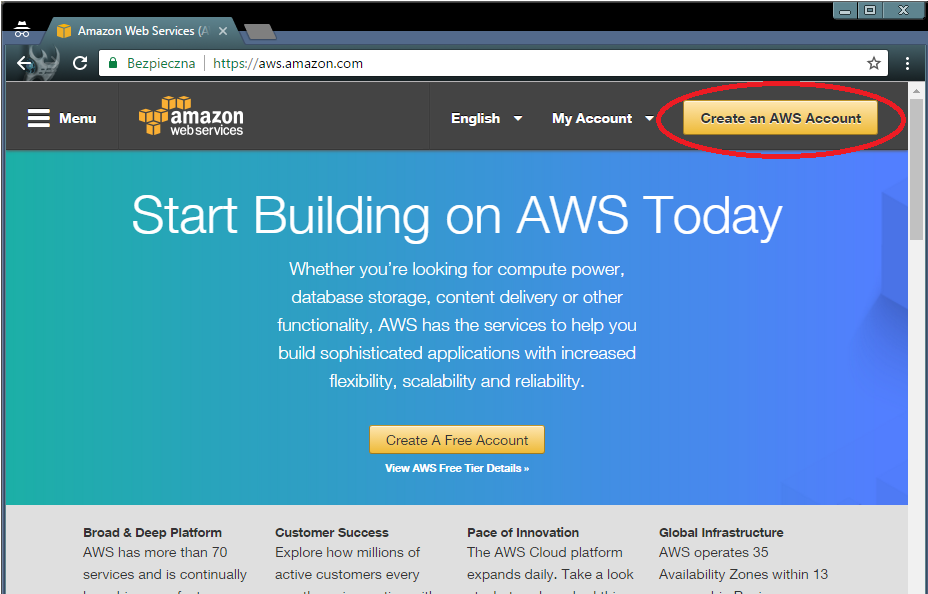928x594 pixels.
Task: Click the green secure padlock icon
Action: coord(113,63)
